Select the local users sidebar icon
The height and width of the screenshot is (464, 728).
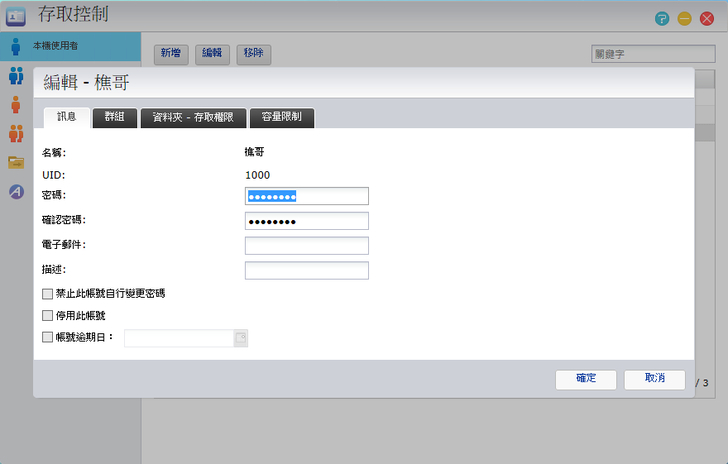[16, 46]
